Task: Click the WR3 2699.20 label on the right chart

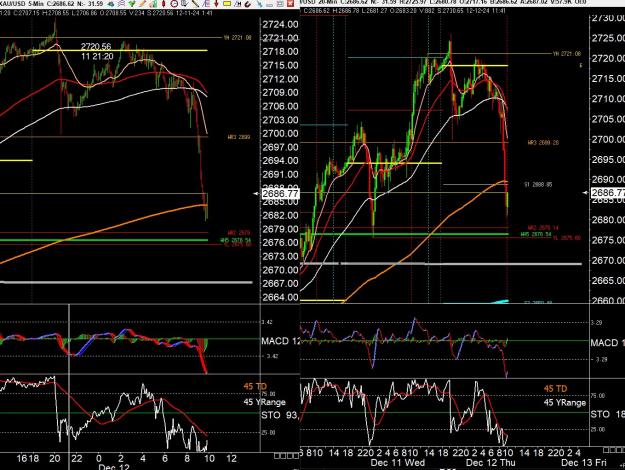Action: (543, 142)
